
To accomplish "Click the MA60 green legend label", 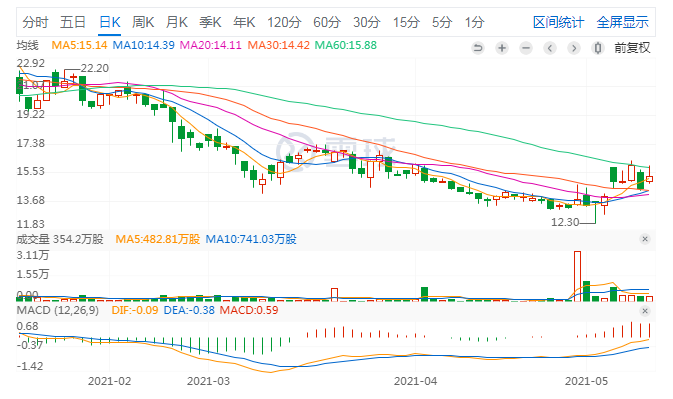I will coord(346,45).
